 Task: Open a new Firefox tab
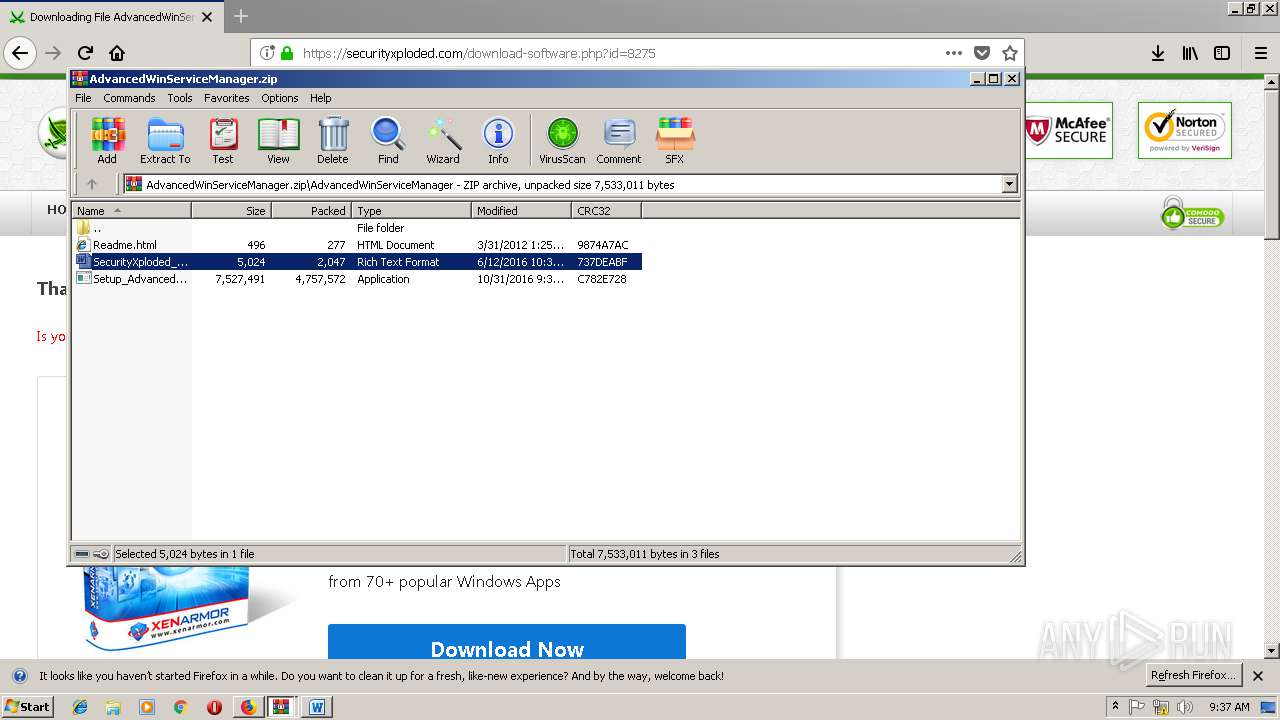click(x=240, y=17)
